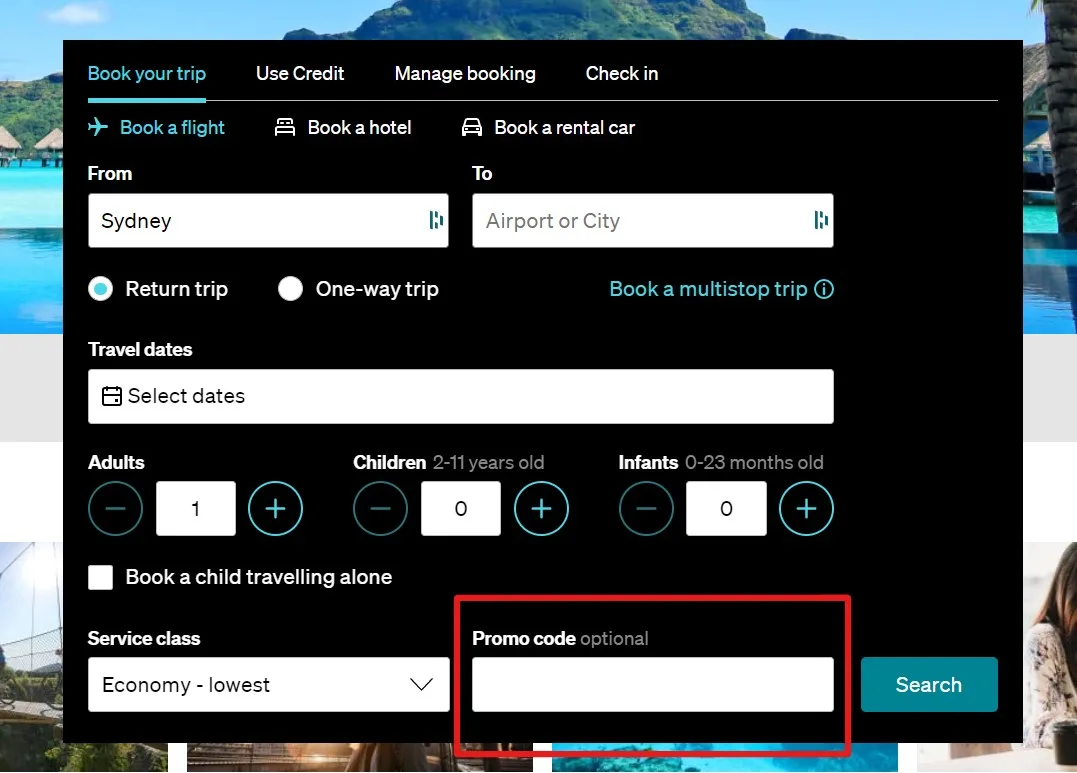Click the car icon for rental car

tap(472, 127)
